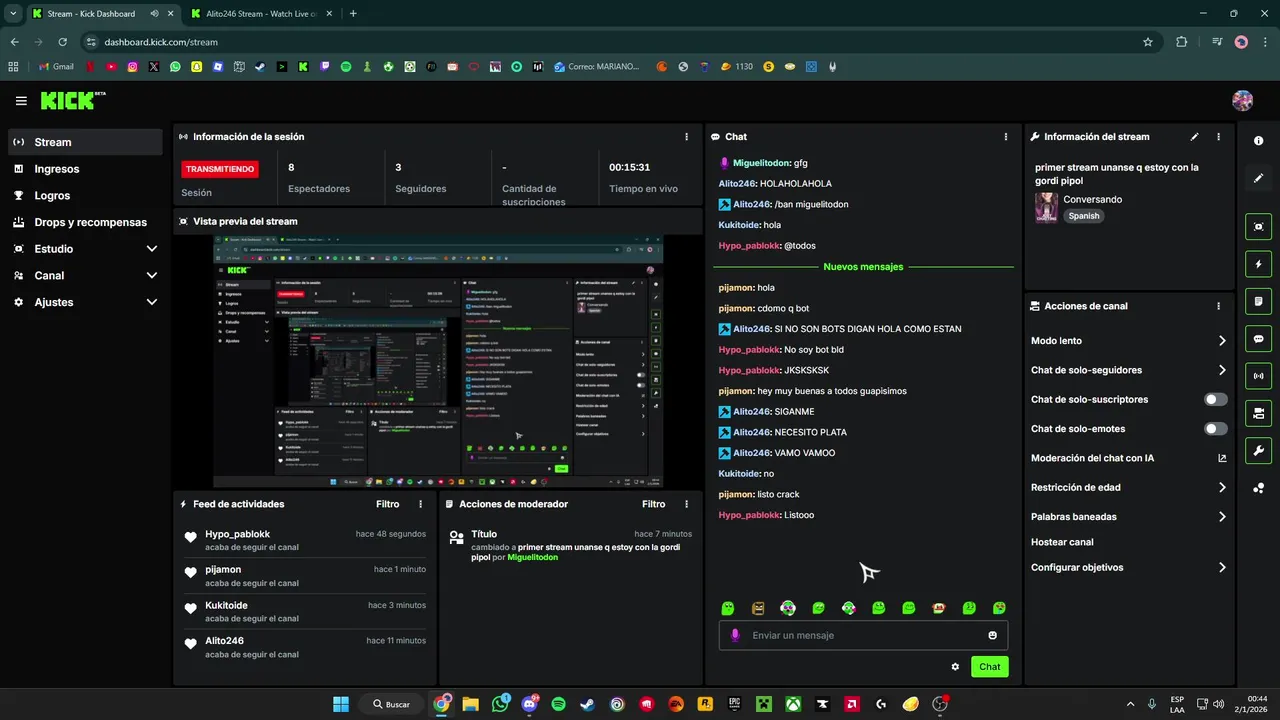Click the Enviar un mensaje input field
Image resolution: width=1280 pixels, height=720 pixels.
[x=863, y=635]
